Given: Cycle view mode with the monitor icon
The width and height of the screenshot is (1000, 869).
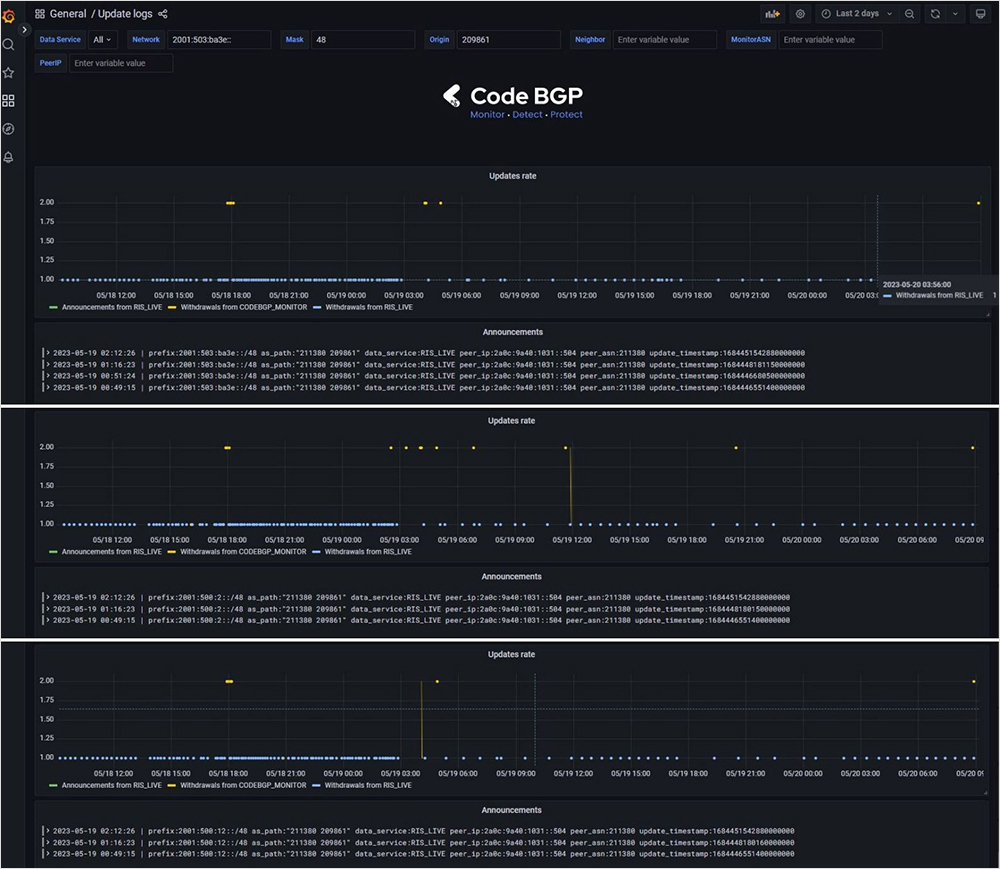Looking at the screenshot, I should click(979, 14).
